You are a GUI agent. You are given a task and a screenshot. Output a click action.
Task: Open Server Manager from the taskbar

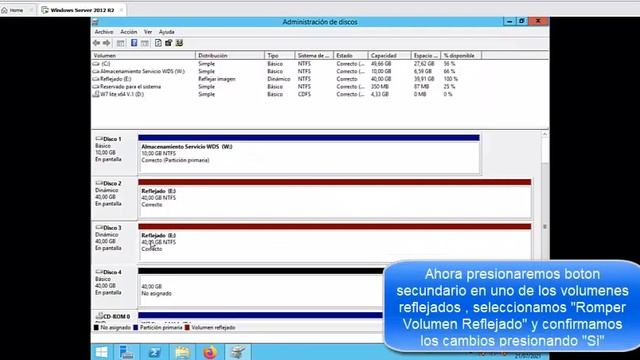(x=127, y=352)
